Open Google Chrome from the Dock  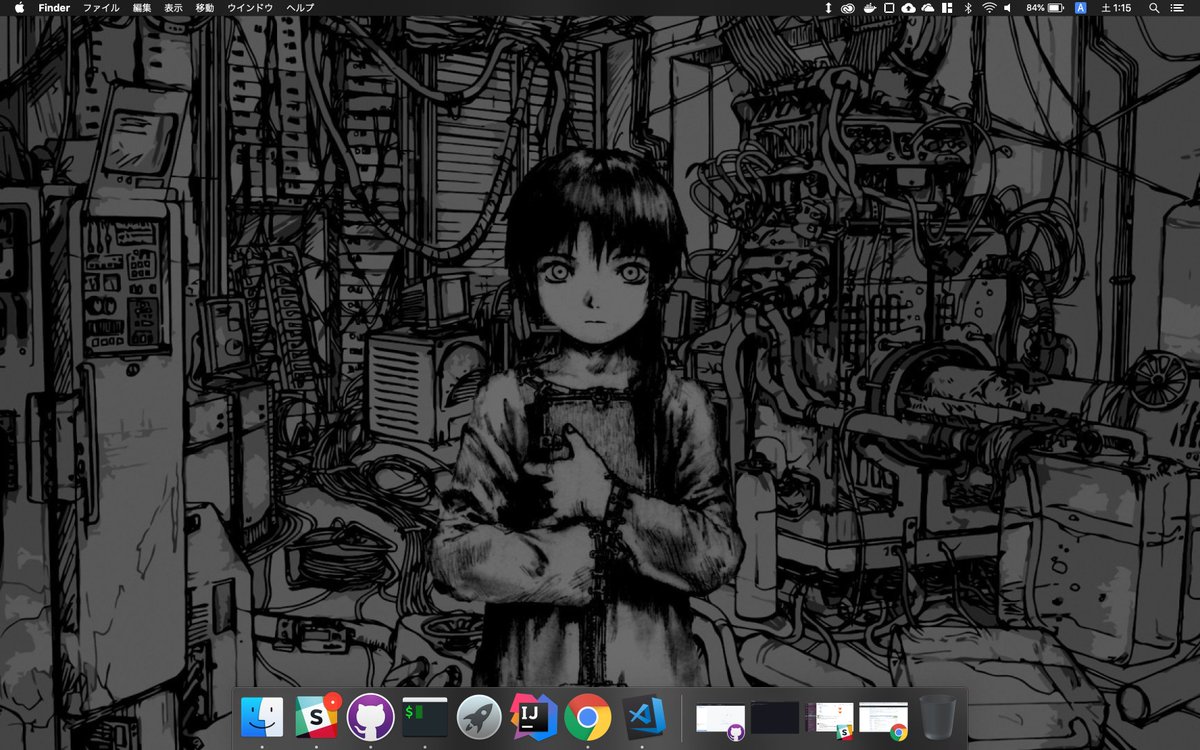coord(588,717)
